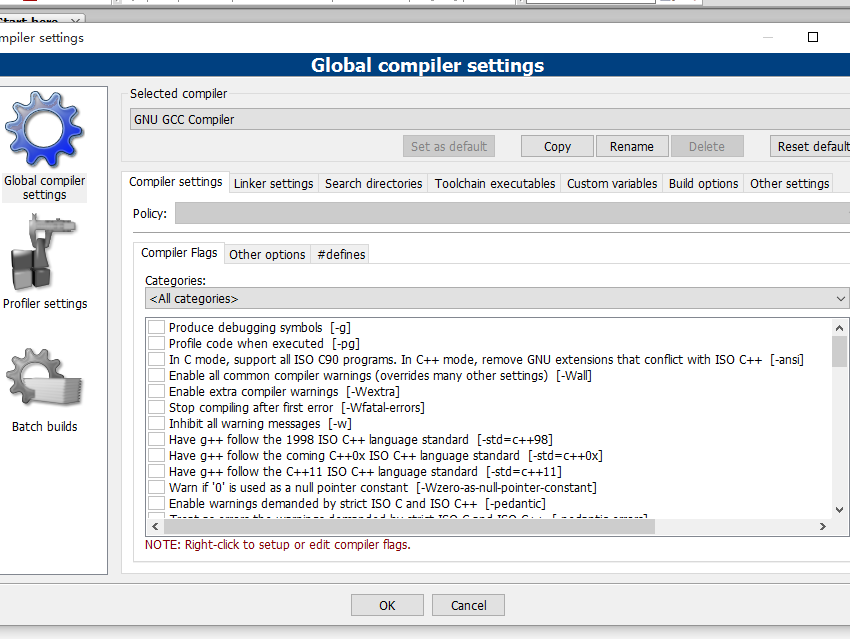Image resolution: width=850 pixels, height=639 pixels.
Task: Enable Produce debugging symbols [-g] checkbox
Action: [x=157, y=327]
